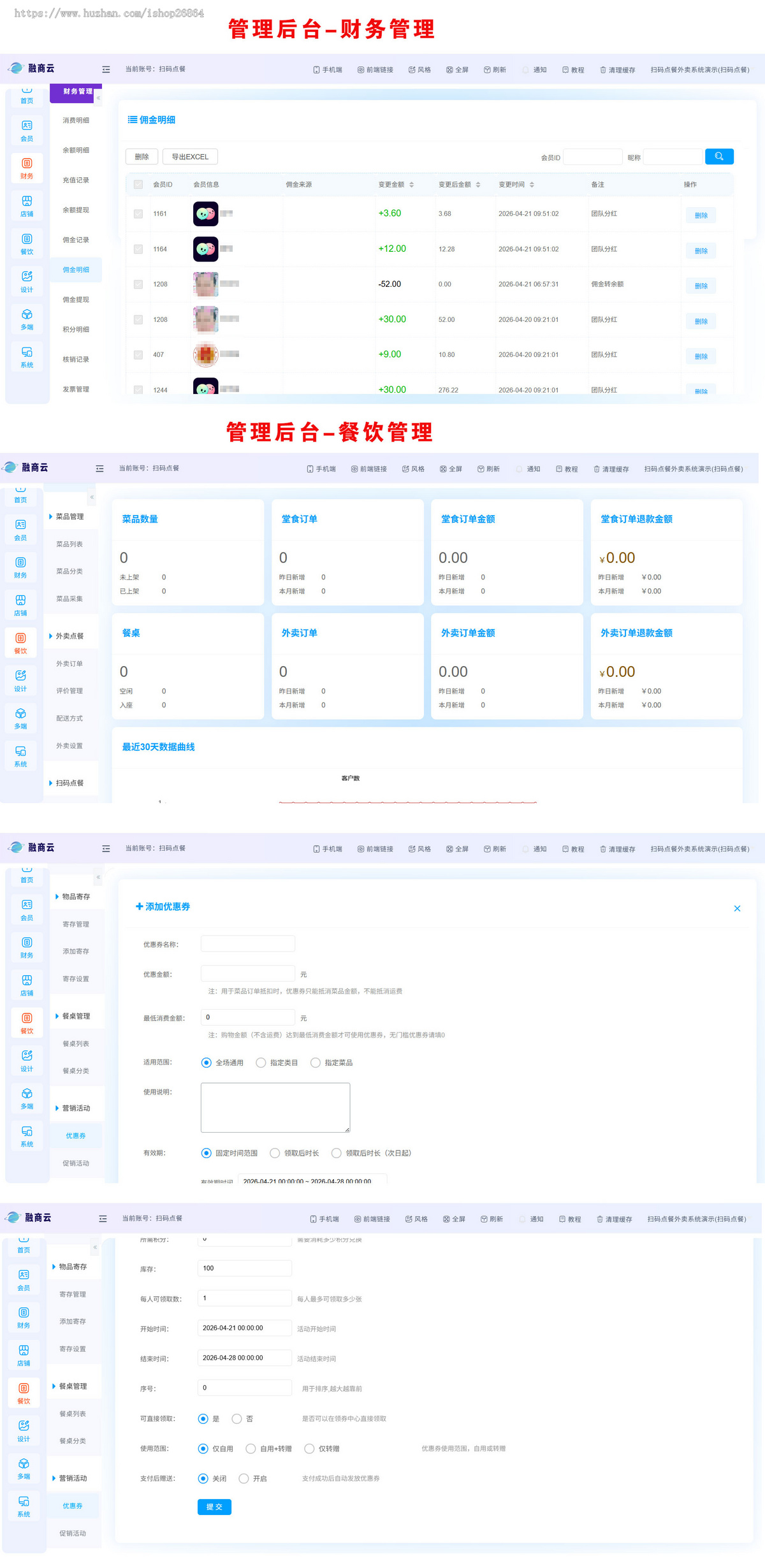Click 导出EXCEL button
This screenshot has height=1568, width=765.
pyautogui.click(x=190, y=157)
